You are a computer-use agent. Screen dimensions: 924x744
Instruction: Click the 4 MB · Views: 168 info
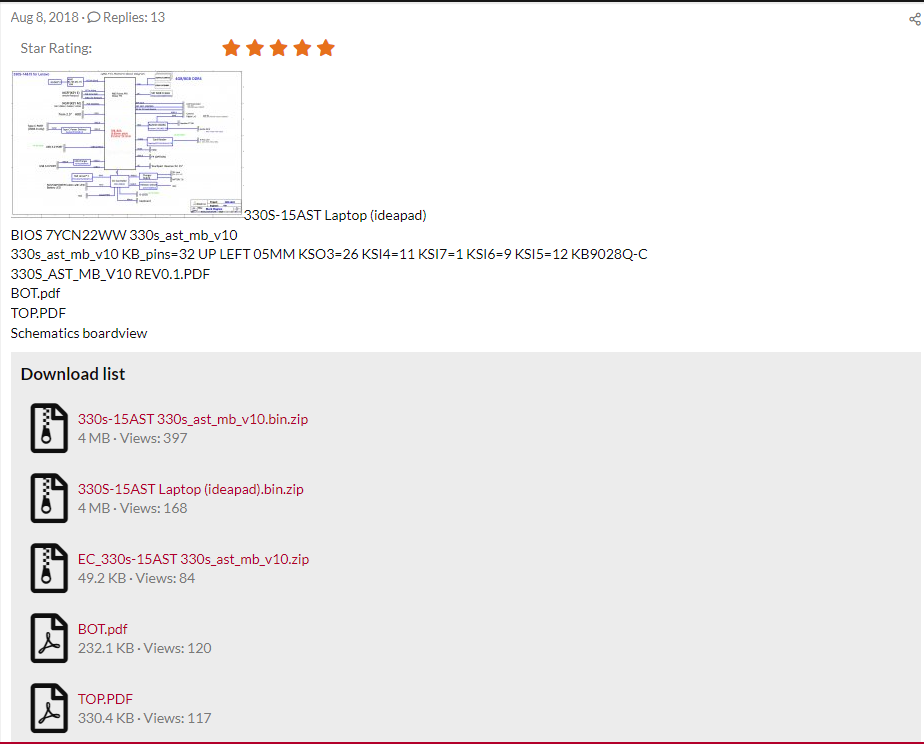pyautogui.click(x=133, y=508)
